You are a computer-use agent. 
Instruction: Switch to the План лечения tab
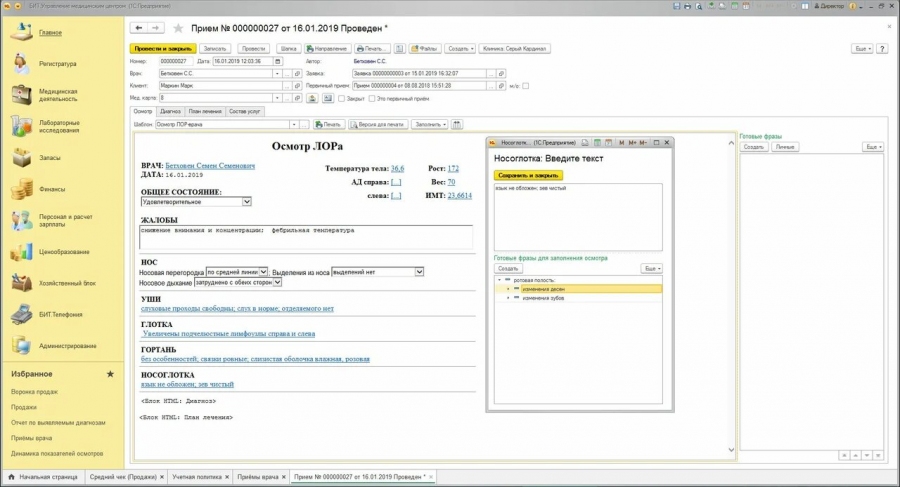[x=205, y=111]
